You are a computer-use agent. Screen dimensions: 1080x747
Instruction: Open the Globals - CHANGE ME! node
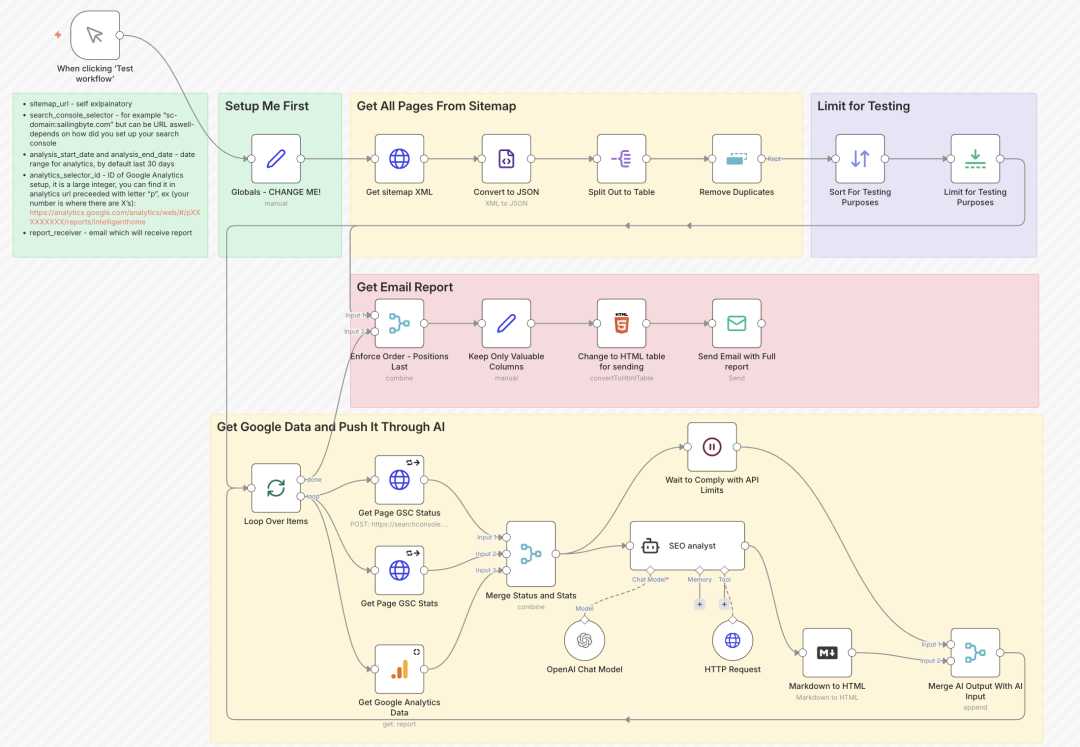[276, 158]
